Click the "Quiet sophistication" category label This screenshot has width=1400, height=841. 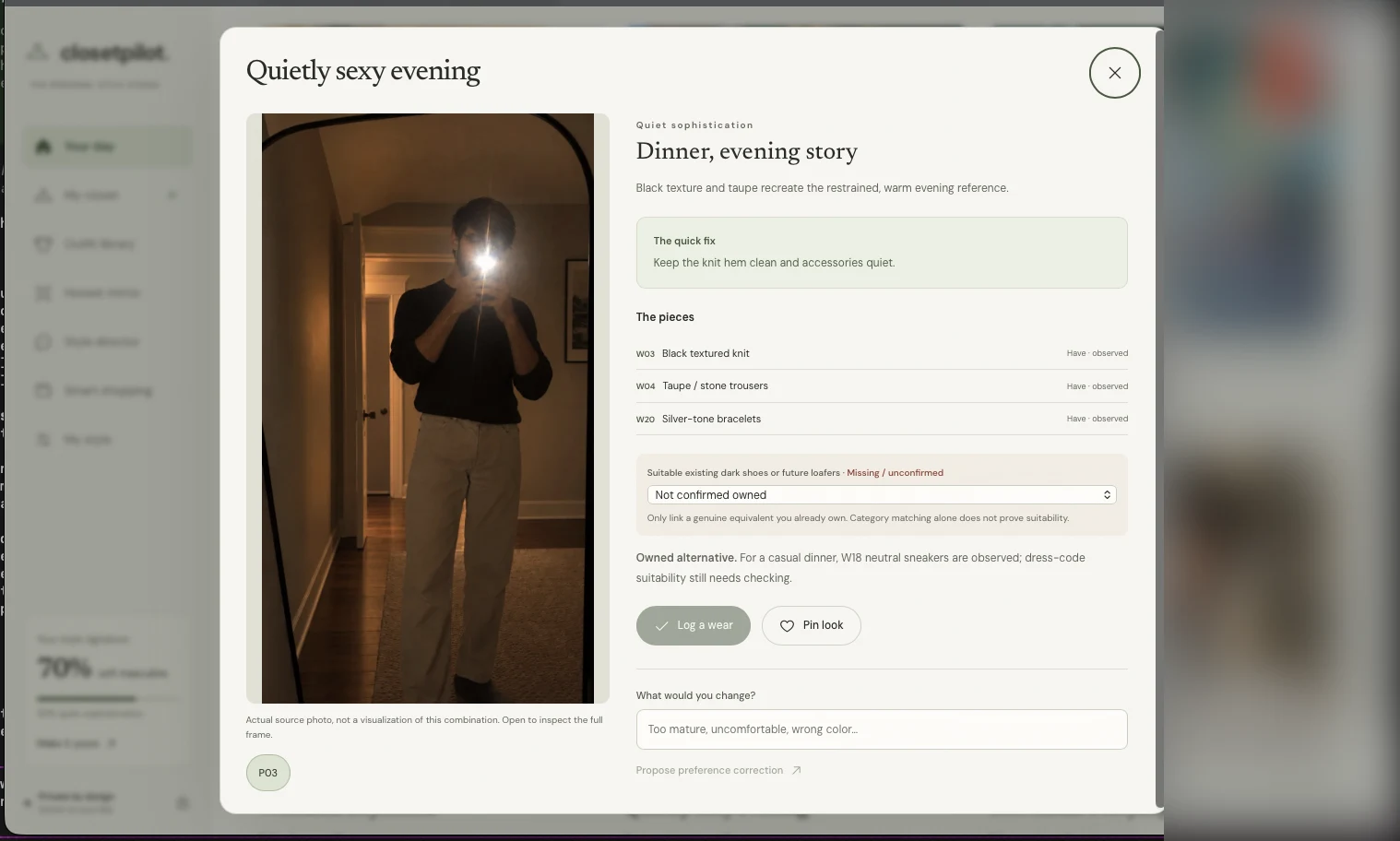point(694,125)
